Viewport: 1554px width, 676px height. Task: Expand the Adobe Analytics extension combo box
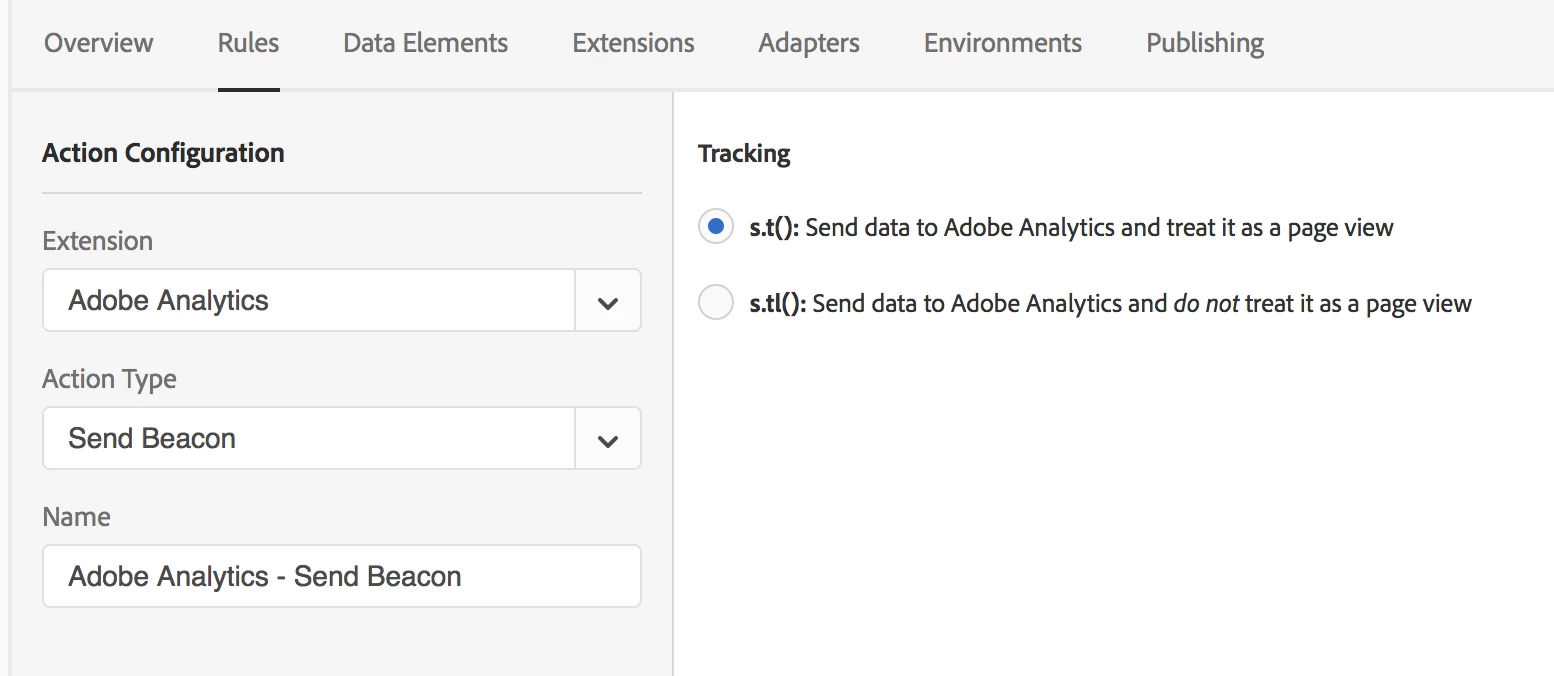click(308, 301)
